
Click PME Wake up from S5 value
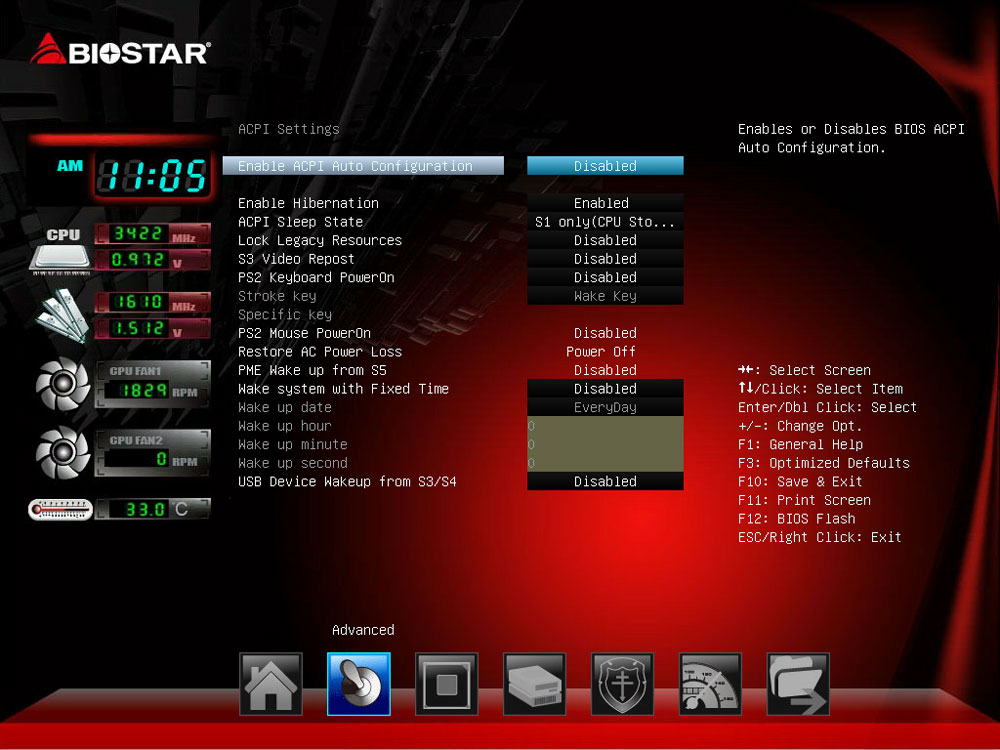[605, 370]
